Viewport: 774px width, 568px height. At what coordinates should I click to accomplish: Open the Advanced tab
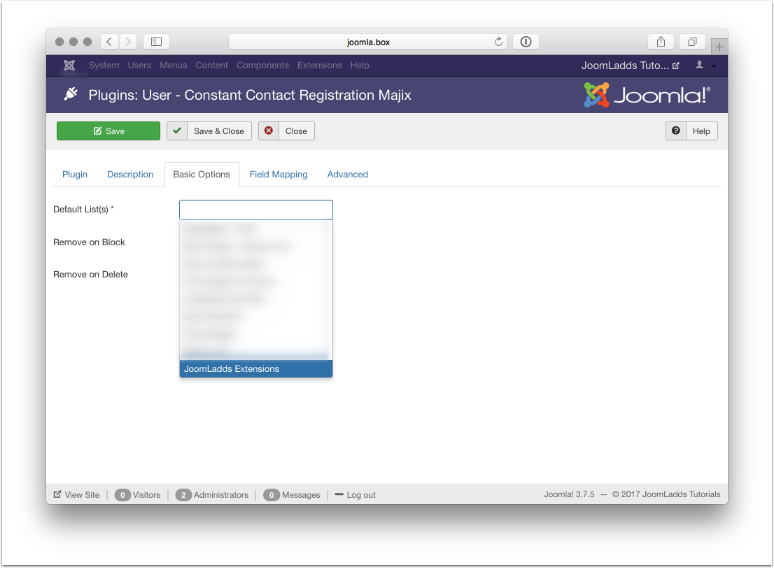(x=348, y=174)
